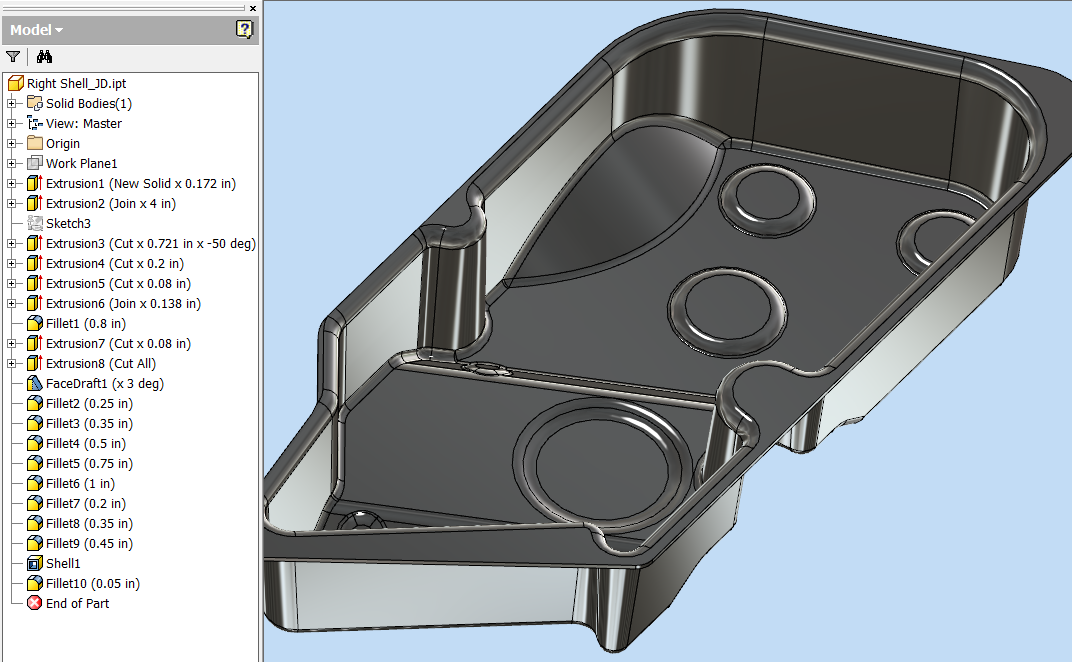1072x662 pixels.
Task: Select 'Sketch3' text in browser
Action: [68, 223]
